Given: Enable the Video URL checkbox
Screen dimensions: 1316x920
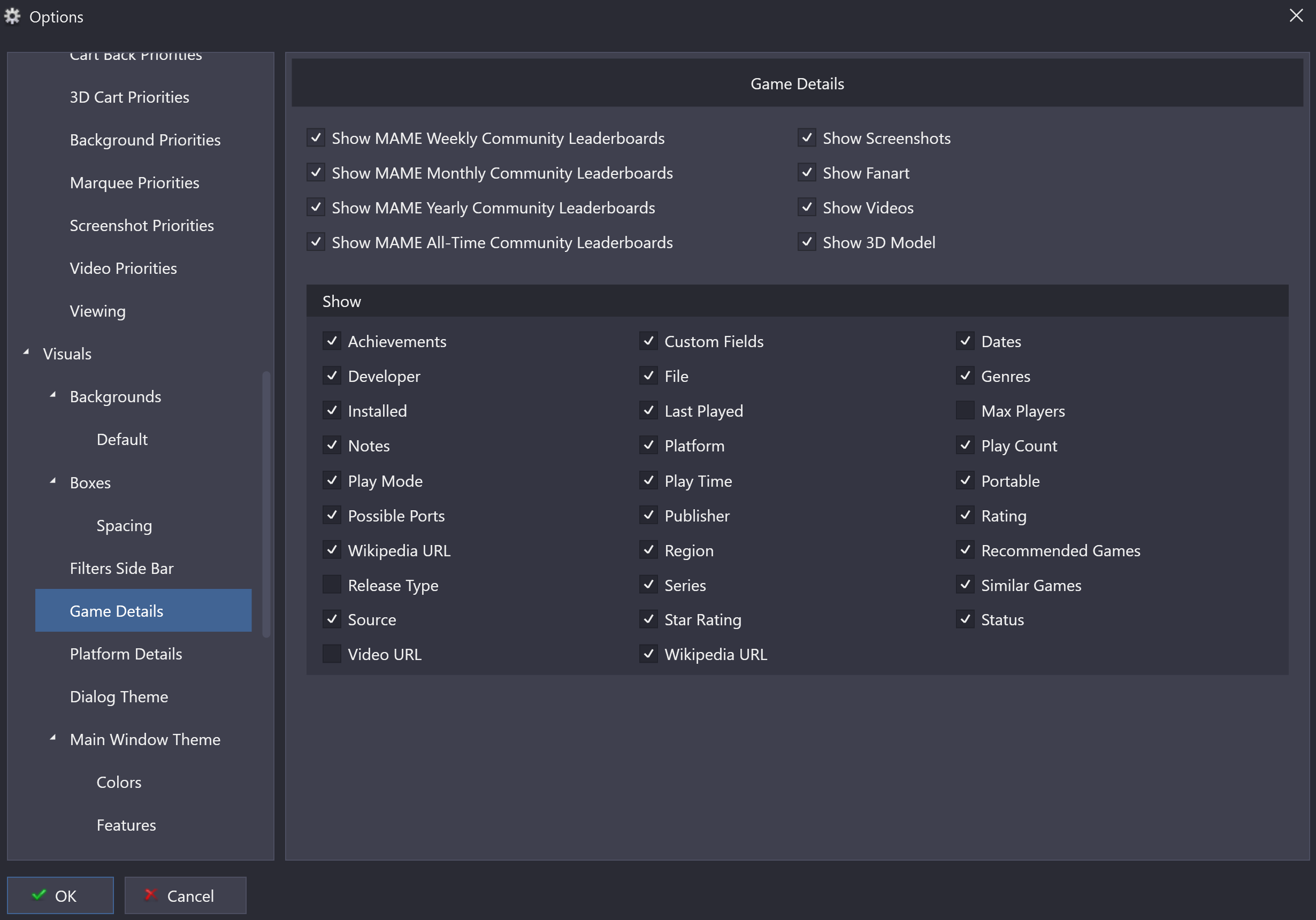Looking at the screenshot, I should [x=332, y=654].
